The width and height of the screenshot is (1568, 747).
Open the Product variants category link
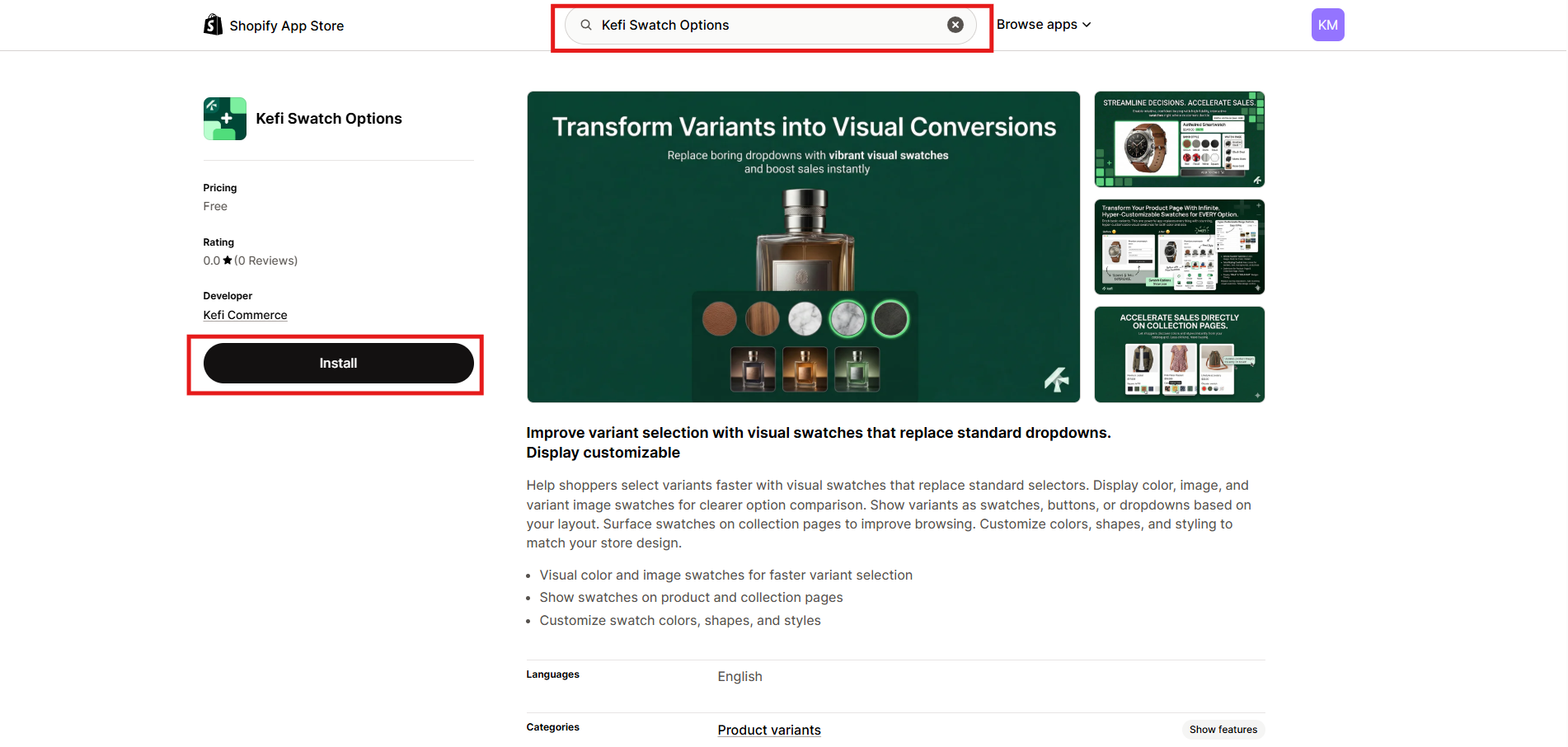coord(768,730)
